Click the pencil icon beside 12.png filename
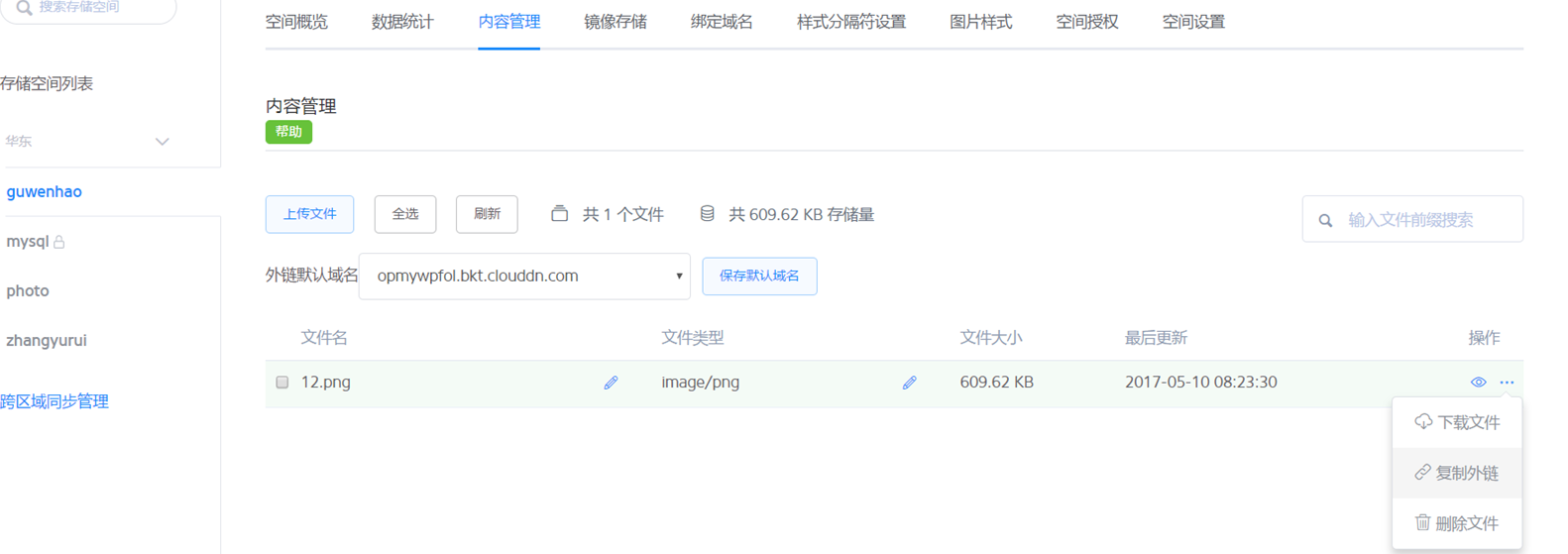Image resolution: width=1568 pixels, height=554 pixels. coord(611,383)
